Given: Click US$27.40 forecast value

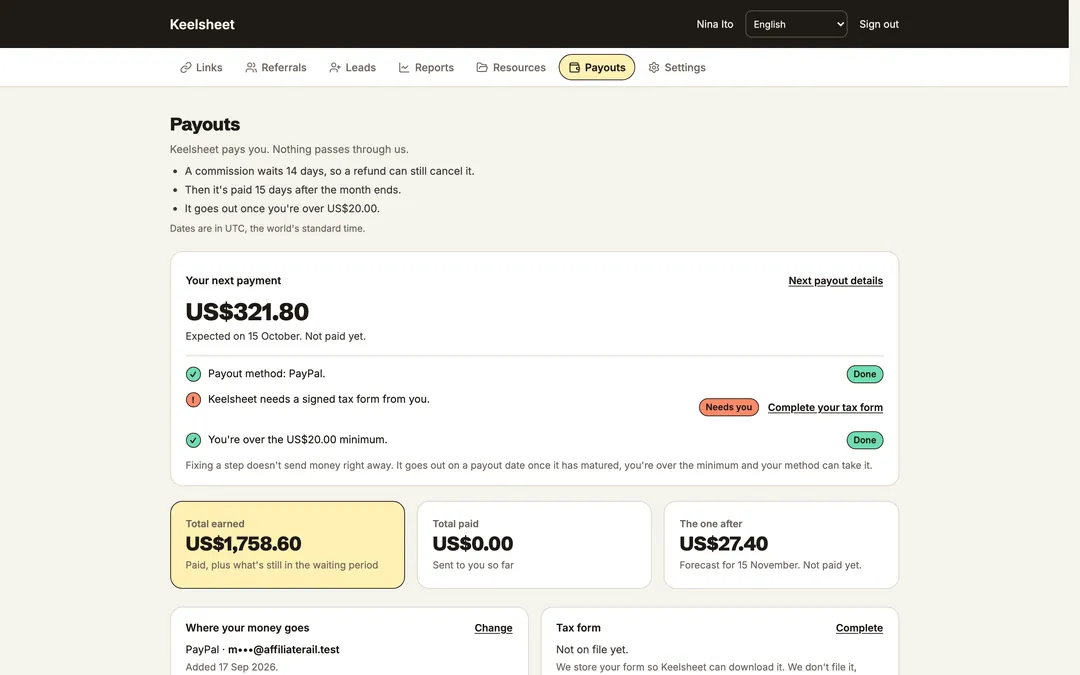Looking at the screenshot, I should [723, 543].
